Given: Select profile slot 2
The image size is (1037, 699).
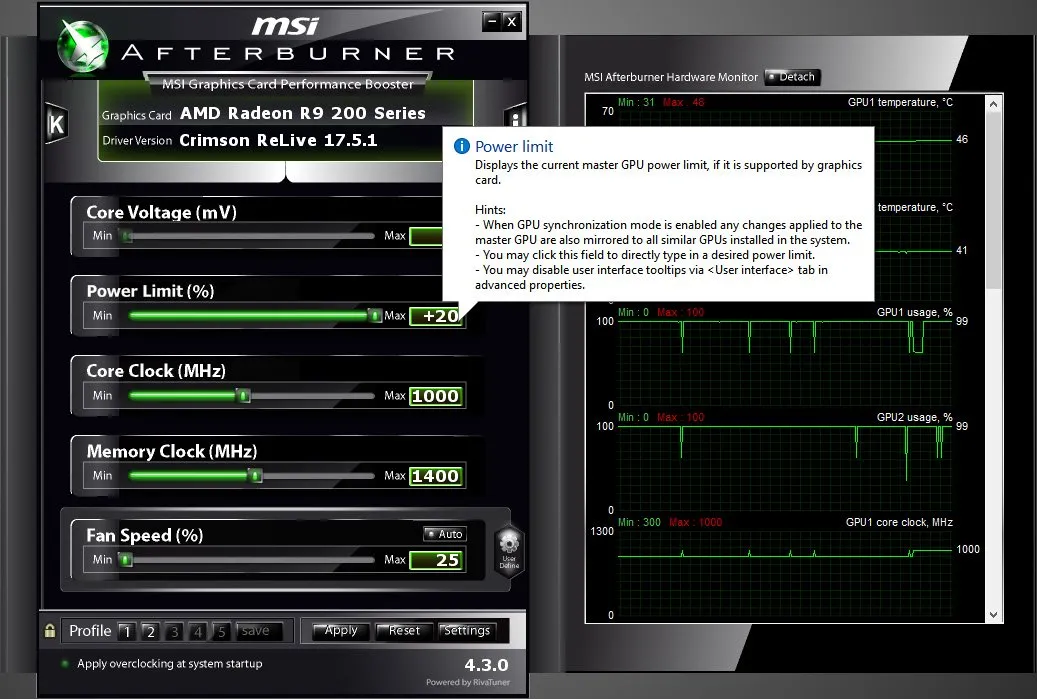Looking at the screenshot, I should click(151, 632).
